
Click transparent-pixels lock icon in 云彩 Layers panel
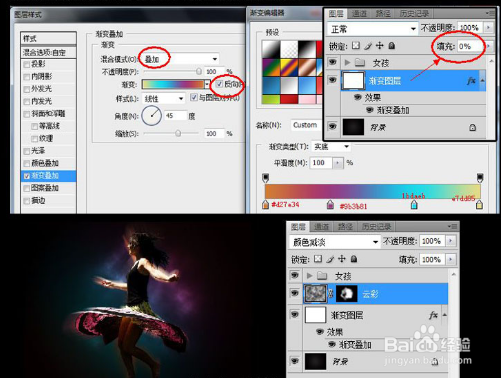click(x=318, y=259)
